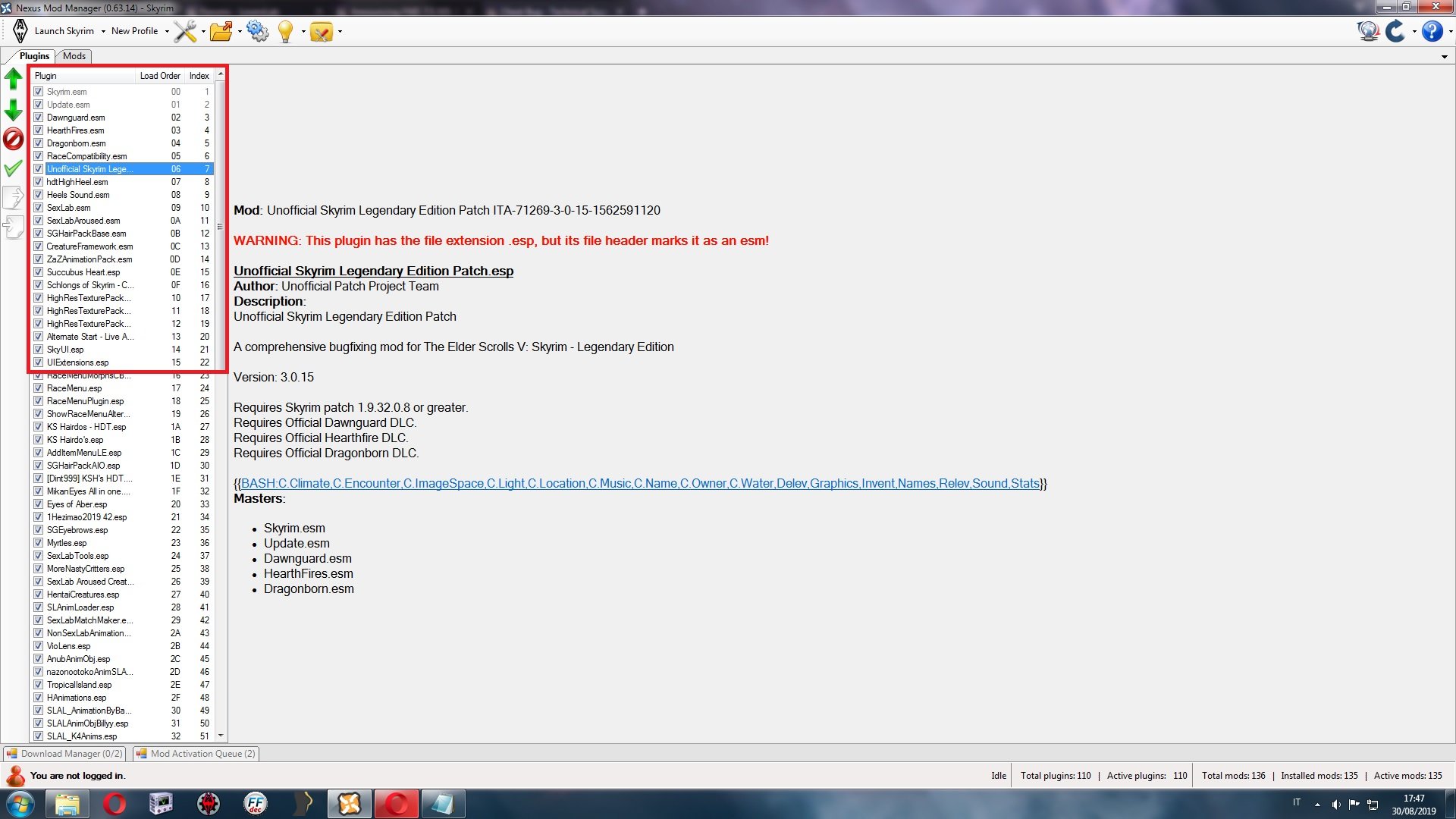Toggle SkyUI.esp checkbox
Viewport: 1456px width, 819px height.
tap(38, 350)
